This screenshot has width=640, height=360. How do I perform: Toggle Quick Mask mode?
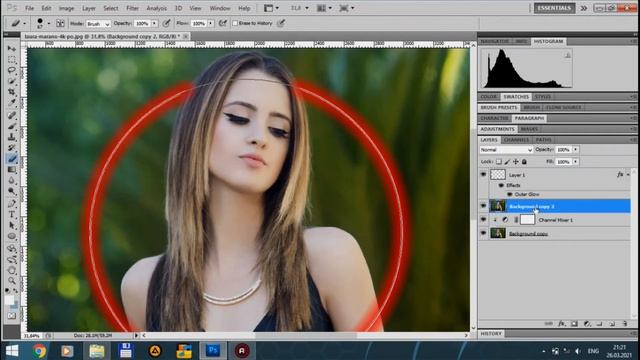[x=11, y=316]
